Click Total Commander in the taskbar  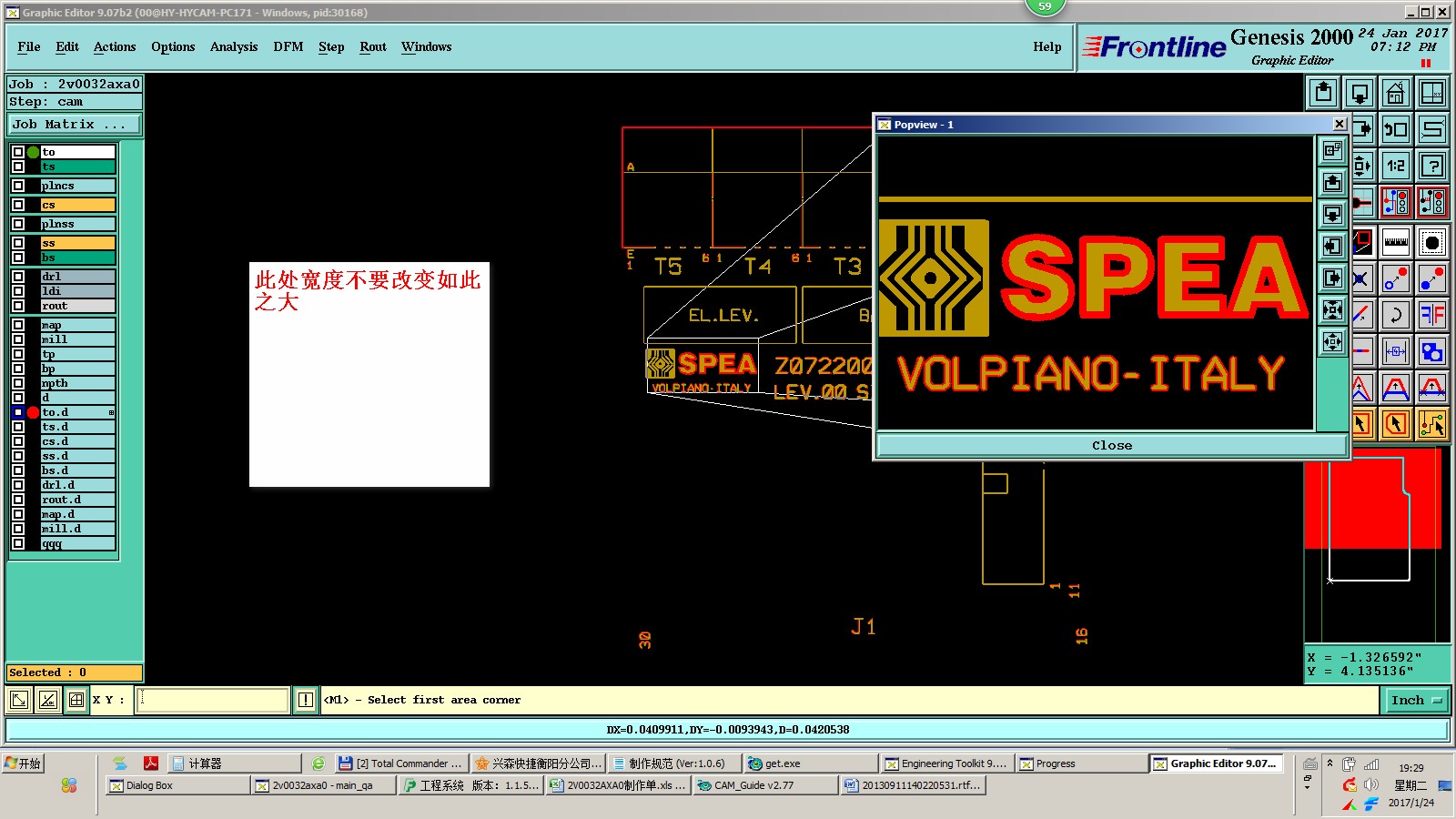tap(400, 763)
